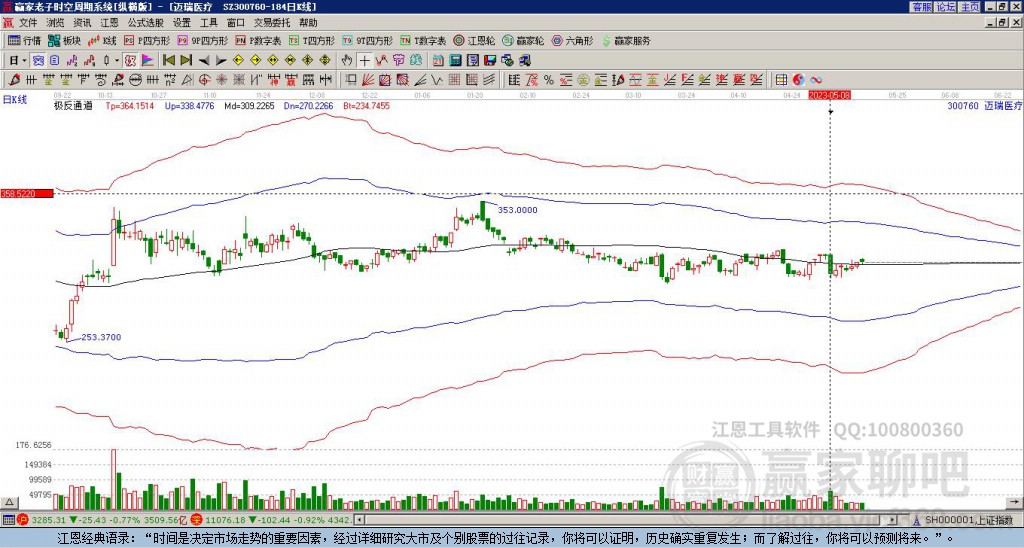Click the 主页 button in title bar
Image resolution: width=1024 pixels, height=548 pixels.
[970, 7]
